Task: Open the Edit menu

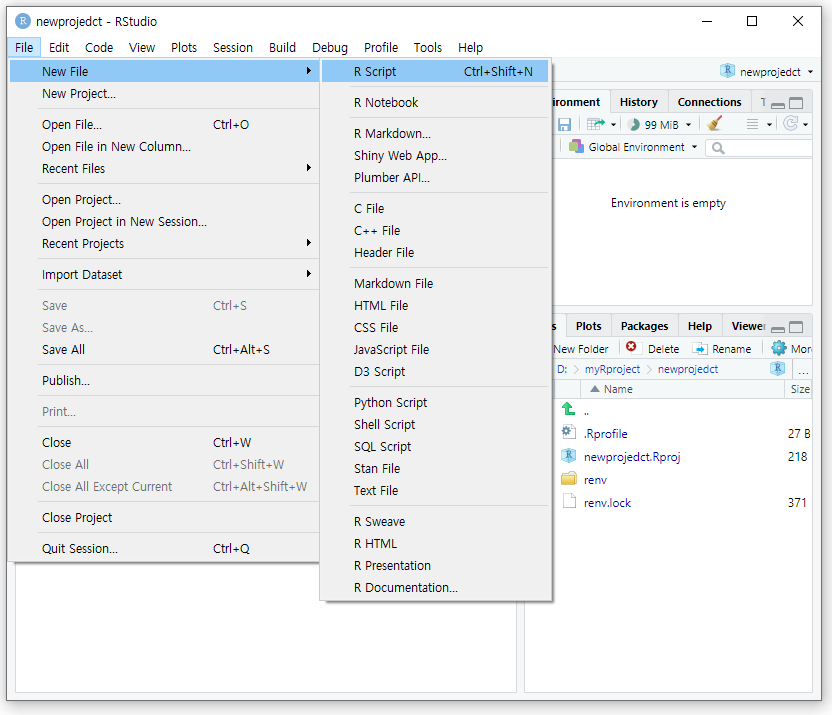Action: (x=59, y=48)
